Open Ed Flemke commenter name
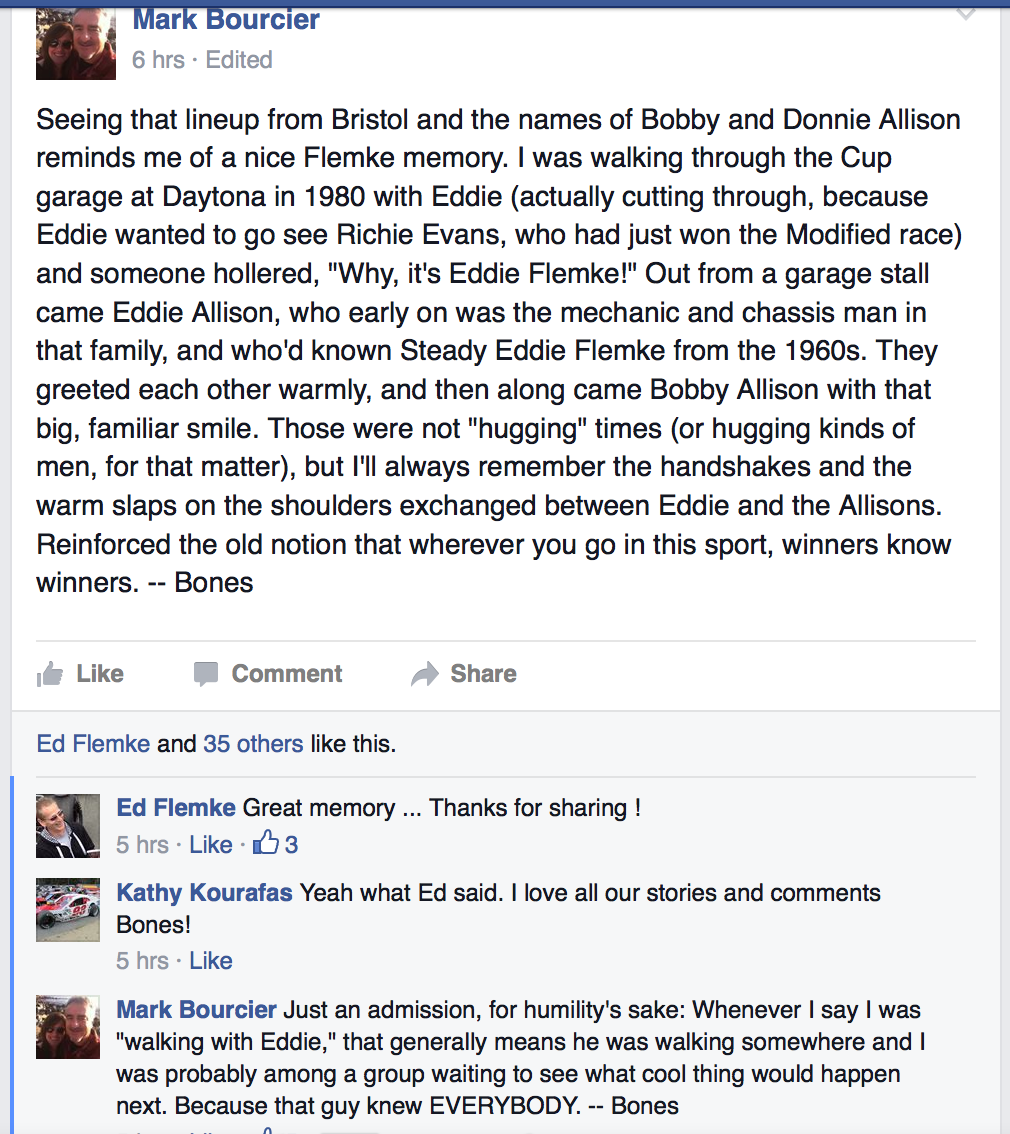The height and width of the screenshot is (1134, 1010). tap(176, 807)
